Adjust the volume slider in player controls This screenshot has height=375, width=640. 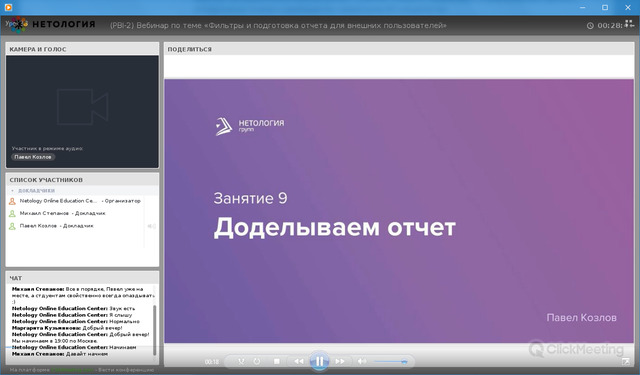click(x=391, y=362)
